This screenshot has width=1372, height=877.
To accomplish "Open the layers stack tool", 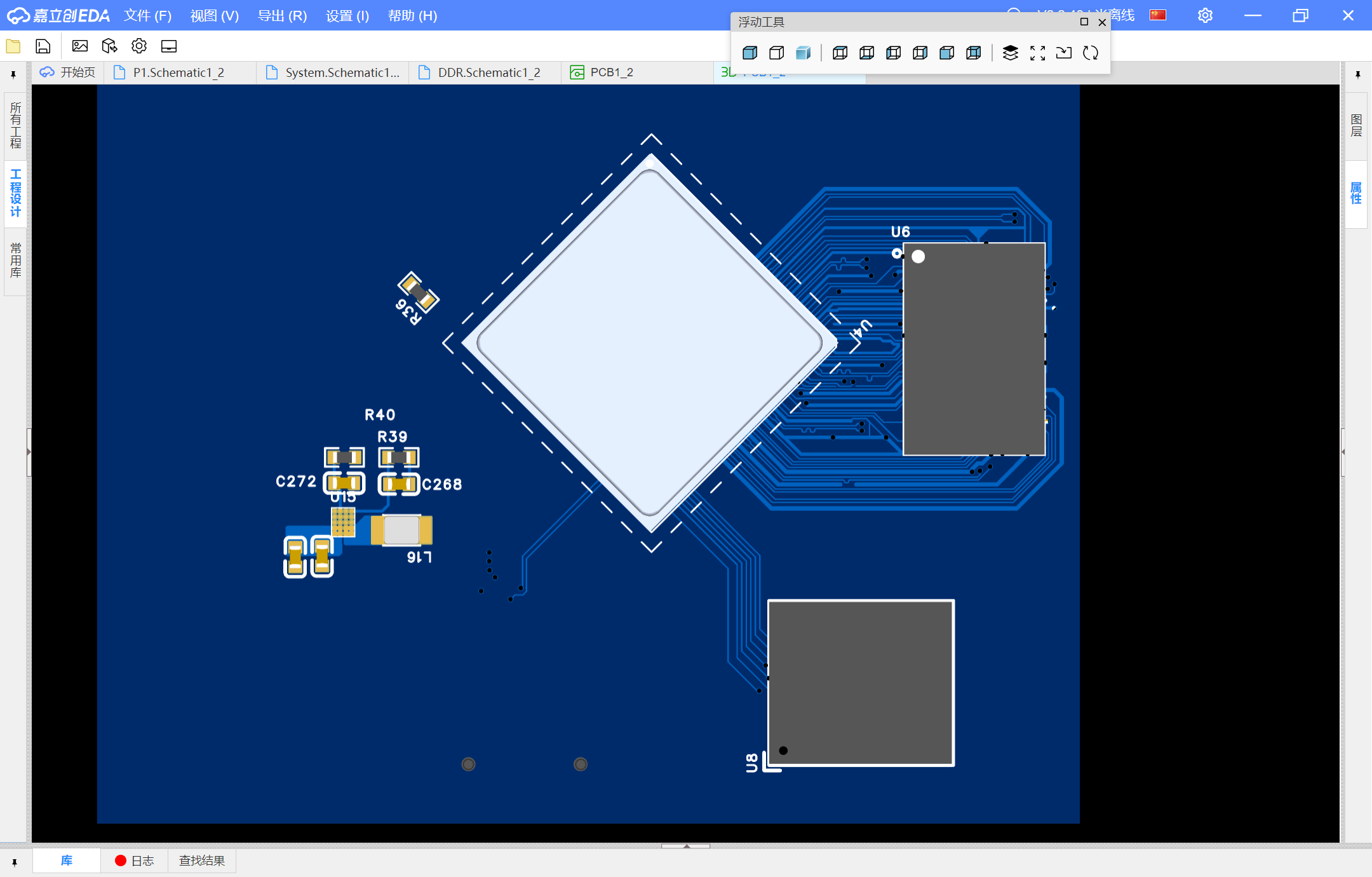I will point(1010,53).
